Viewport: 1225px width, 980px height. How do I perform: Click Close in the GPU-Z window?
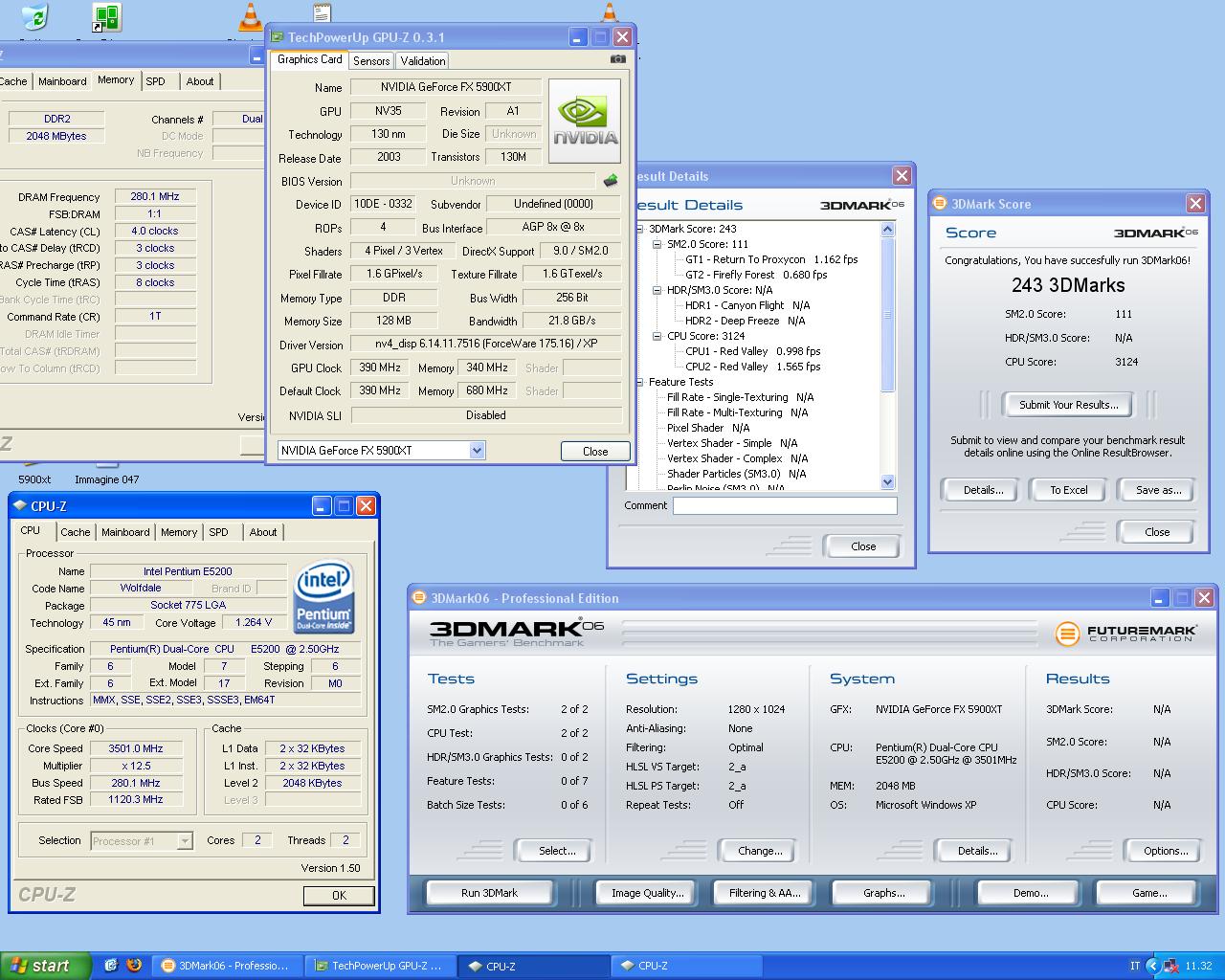tap(595, 452)
